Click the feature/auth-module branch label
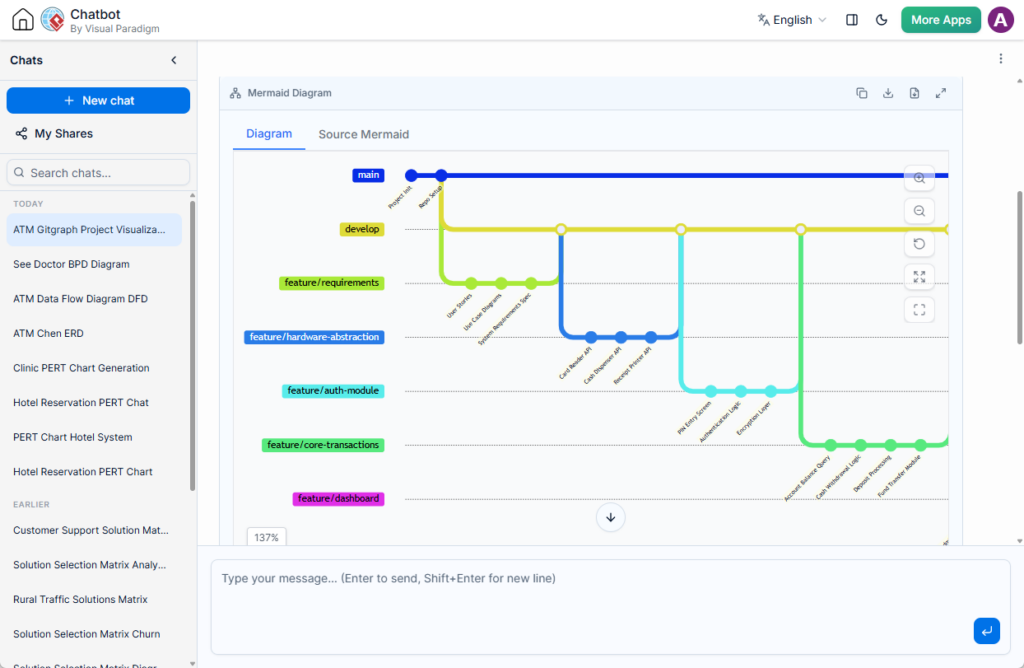 [333, 390]
